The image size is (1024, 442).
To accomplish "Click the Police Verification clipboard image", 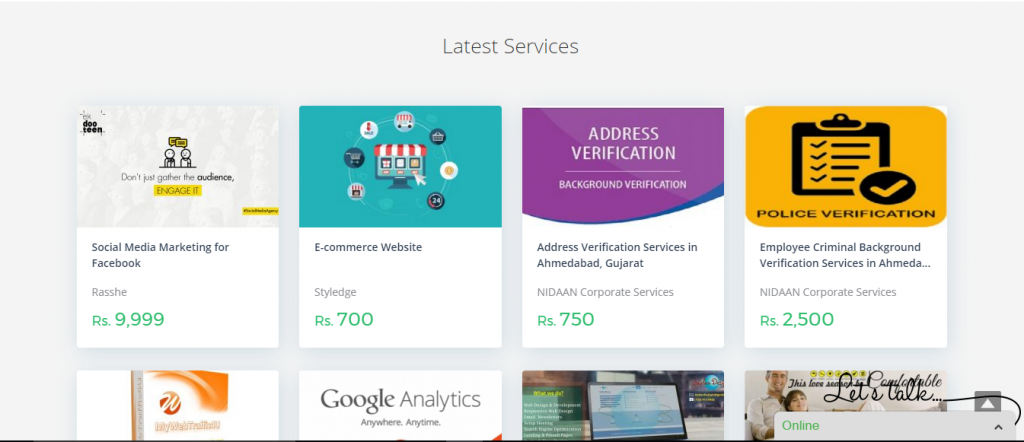I will (845, 166).
